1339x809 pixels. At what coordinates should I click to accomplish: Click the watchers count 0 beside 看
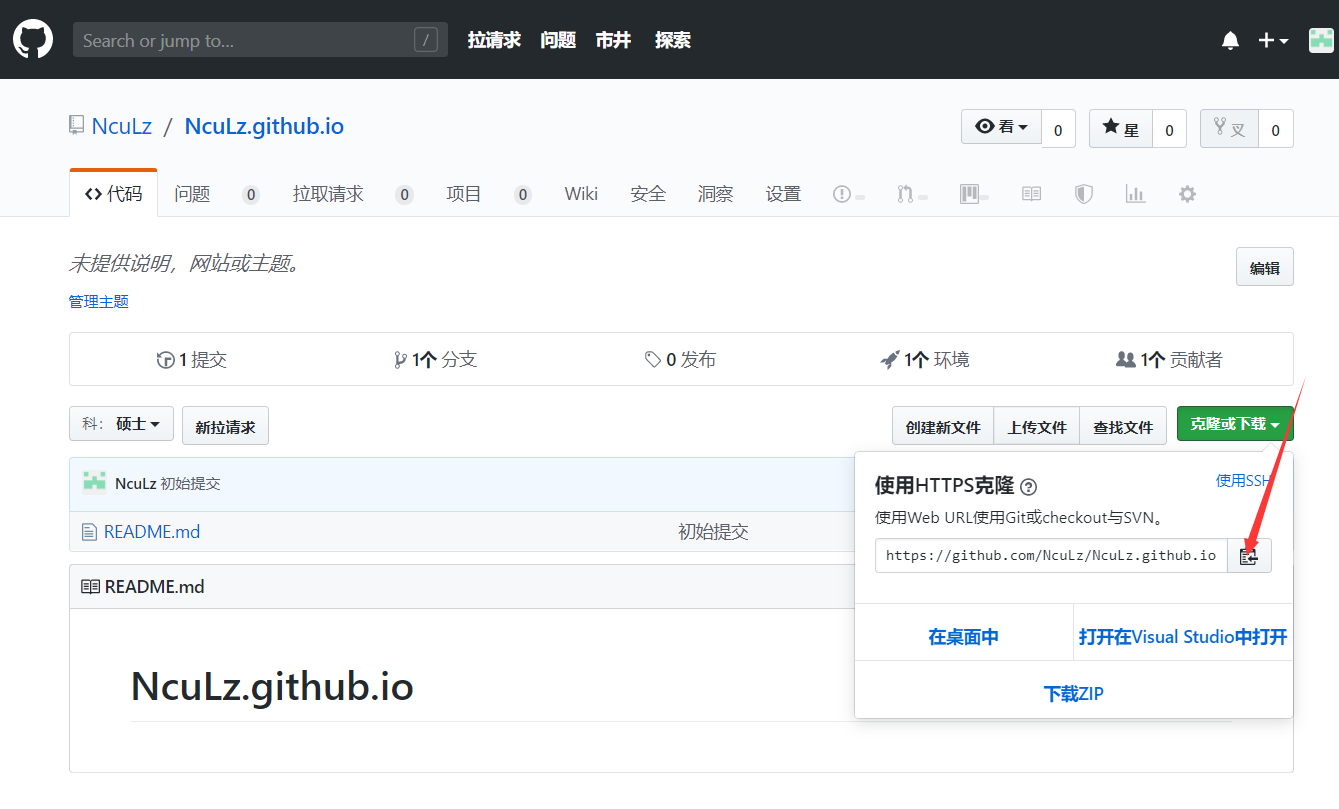tap(1058, 129)
